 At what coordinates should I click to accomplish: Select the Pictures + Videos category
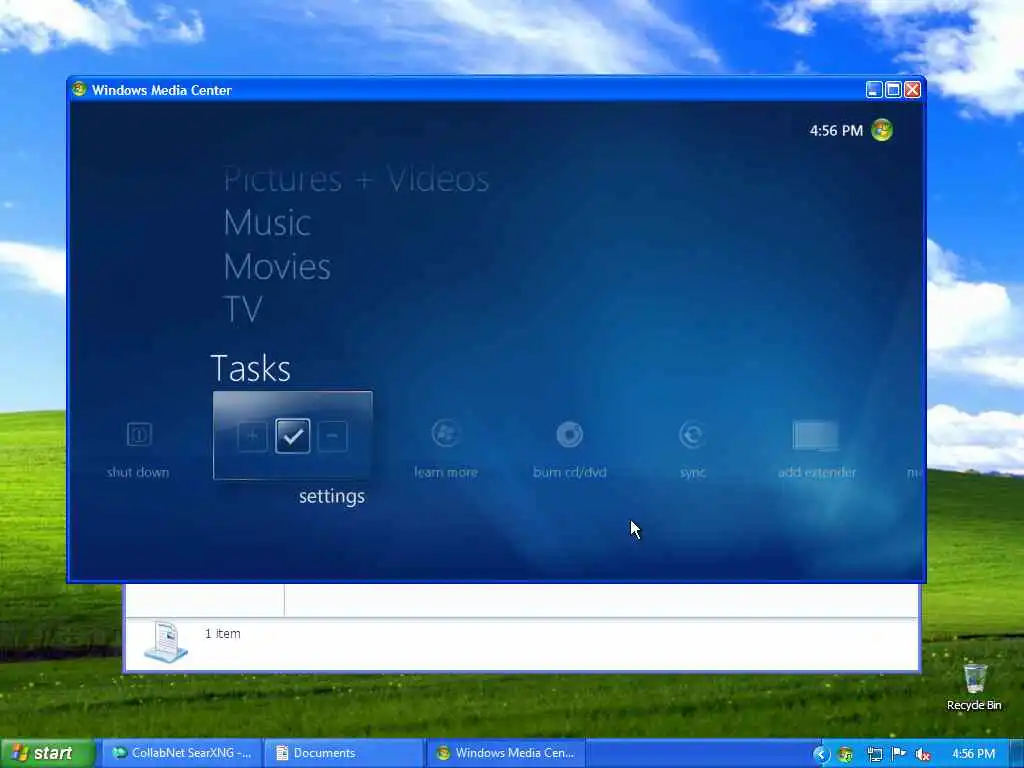356,179
